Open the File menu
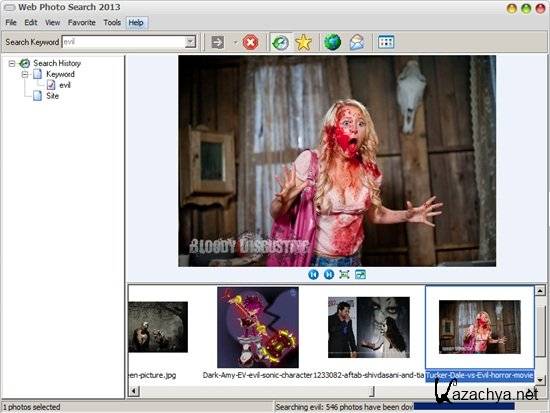This screenshot has width=550, height=413. [11, 23]
